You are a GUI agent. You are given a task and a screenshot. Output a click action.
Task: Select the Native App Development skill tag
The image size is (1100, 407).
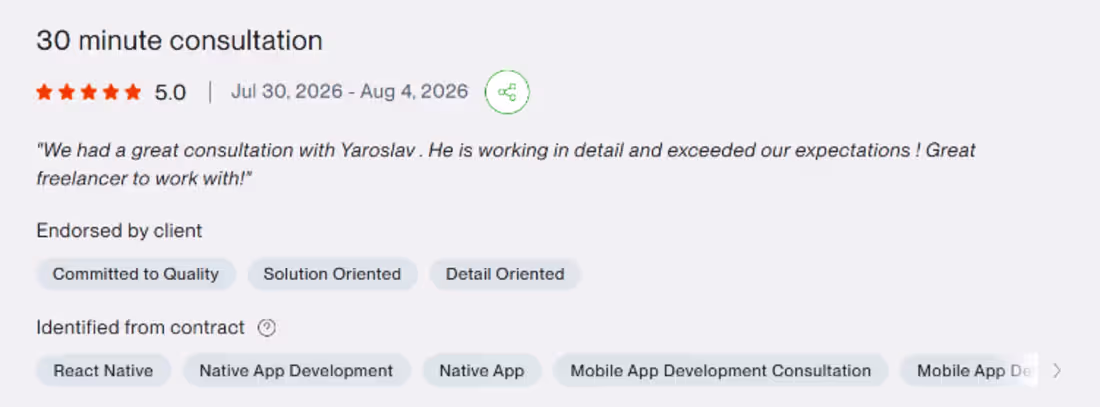click(x=296, y=371)
